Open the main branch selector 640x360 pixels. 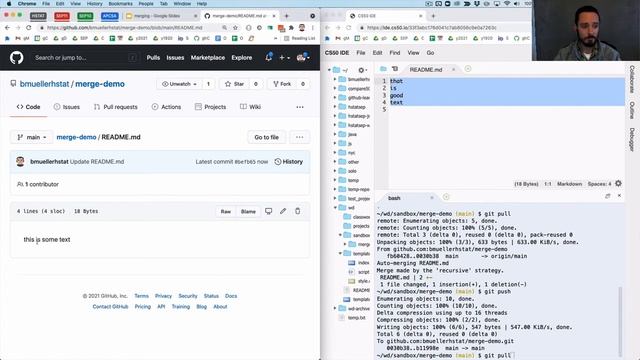tap(31, 137)
